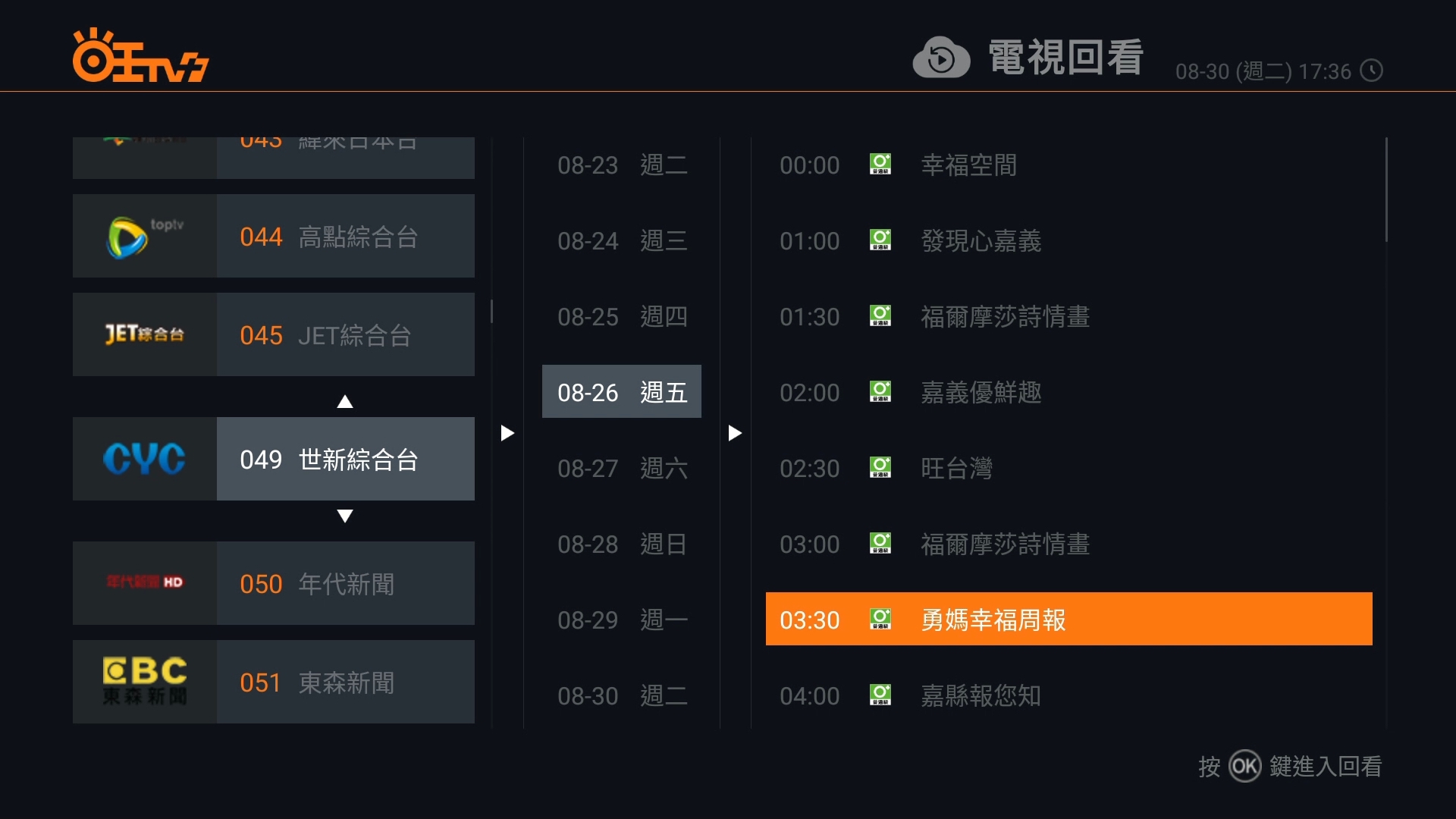Viewport: 1456px width, 819px height.
Task: Click replay icon on 01:30 row
Action: point(880,315)
